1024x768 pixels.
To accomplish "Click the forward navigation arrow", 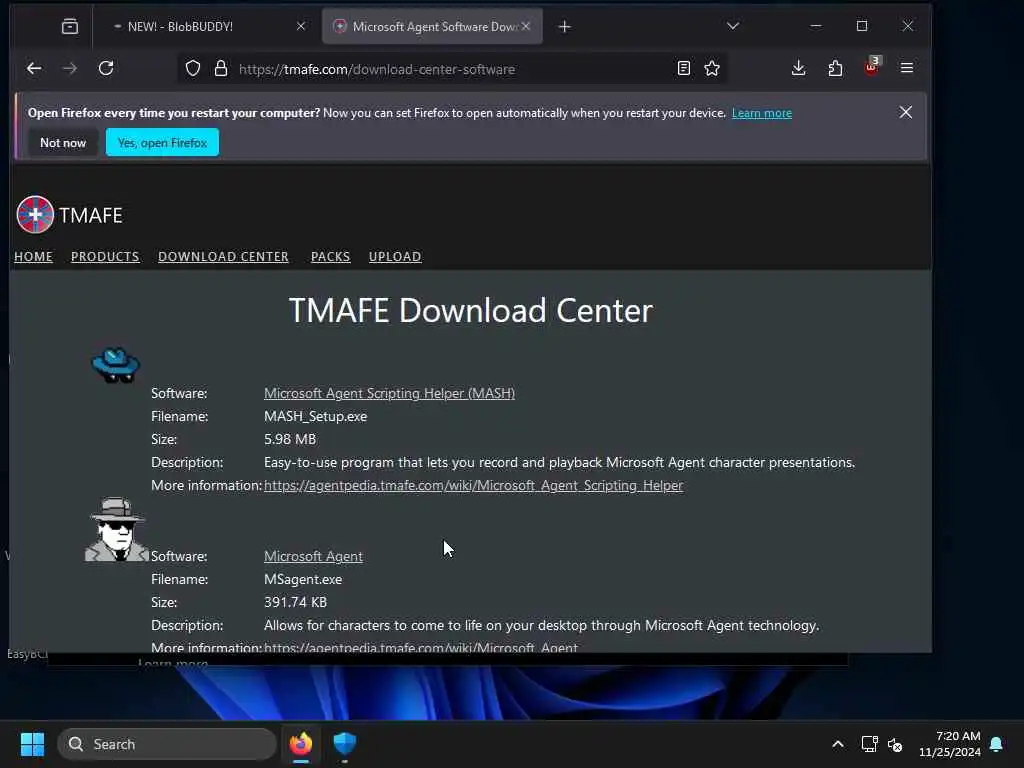I will [x=70, y=68].
